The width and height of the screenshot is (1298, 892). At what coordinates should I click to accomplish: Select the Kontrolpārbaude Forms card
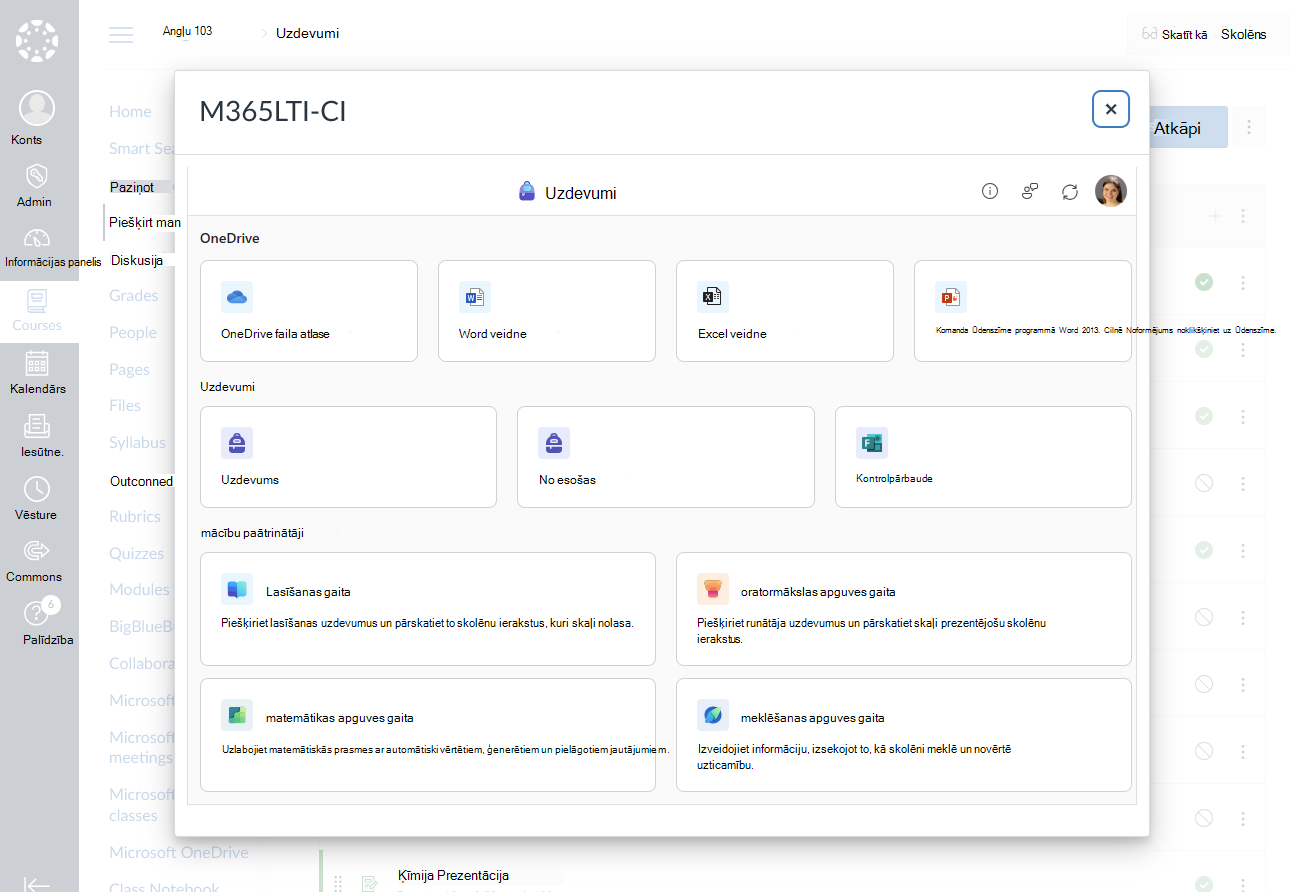pyautogui.click(x=983, y=457)
